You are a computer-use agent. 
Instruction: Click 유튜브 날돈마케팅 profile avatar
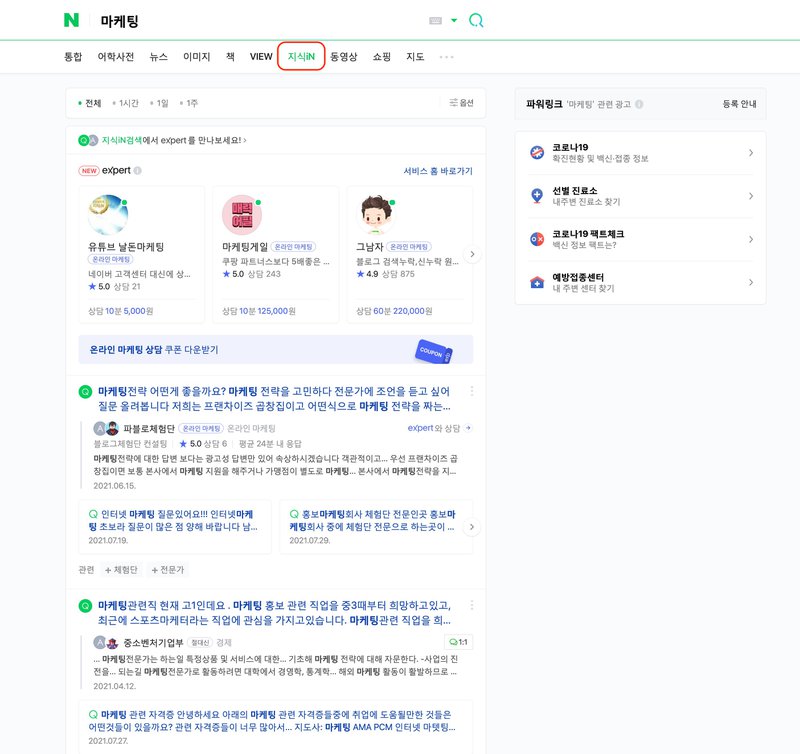tap(108, 214)
